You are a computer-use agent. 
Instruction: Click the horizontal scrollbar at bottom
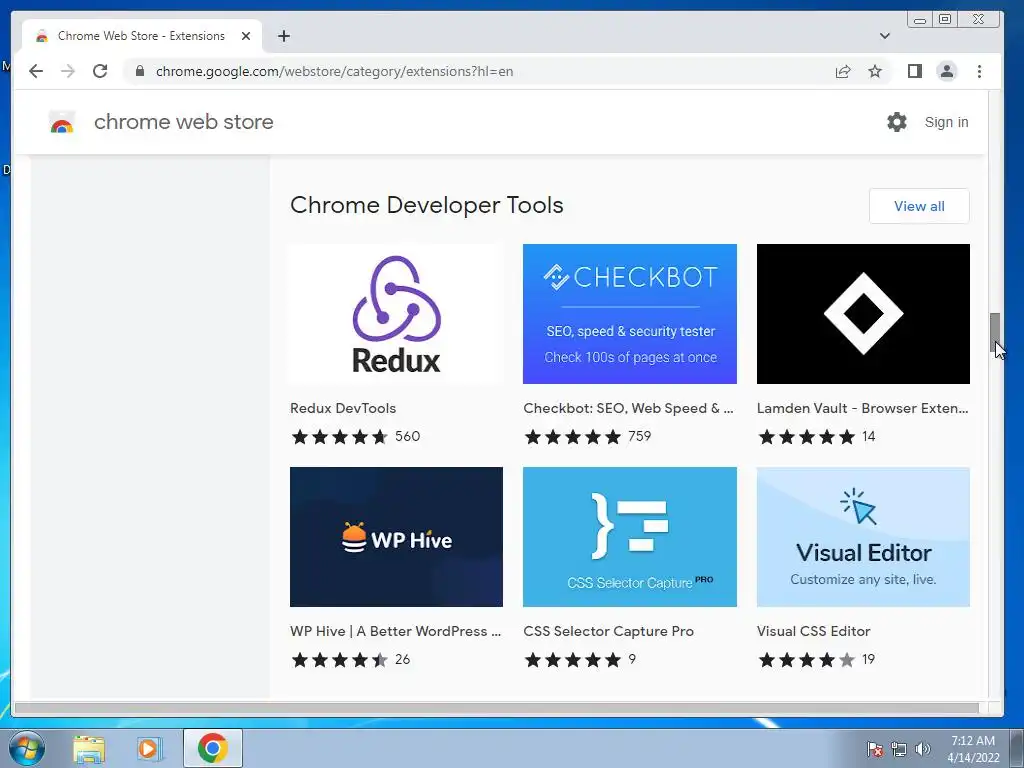(496, 708)
